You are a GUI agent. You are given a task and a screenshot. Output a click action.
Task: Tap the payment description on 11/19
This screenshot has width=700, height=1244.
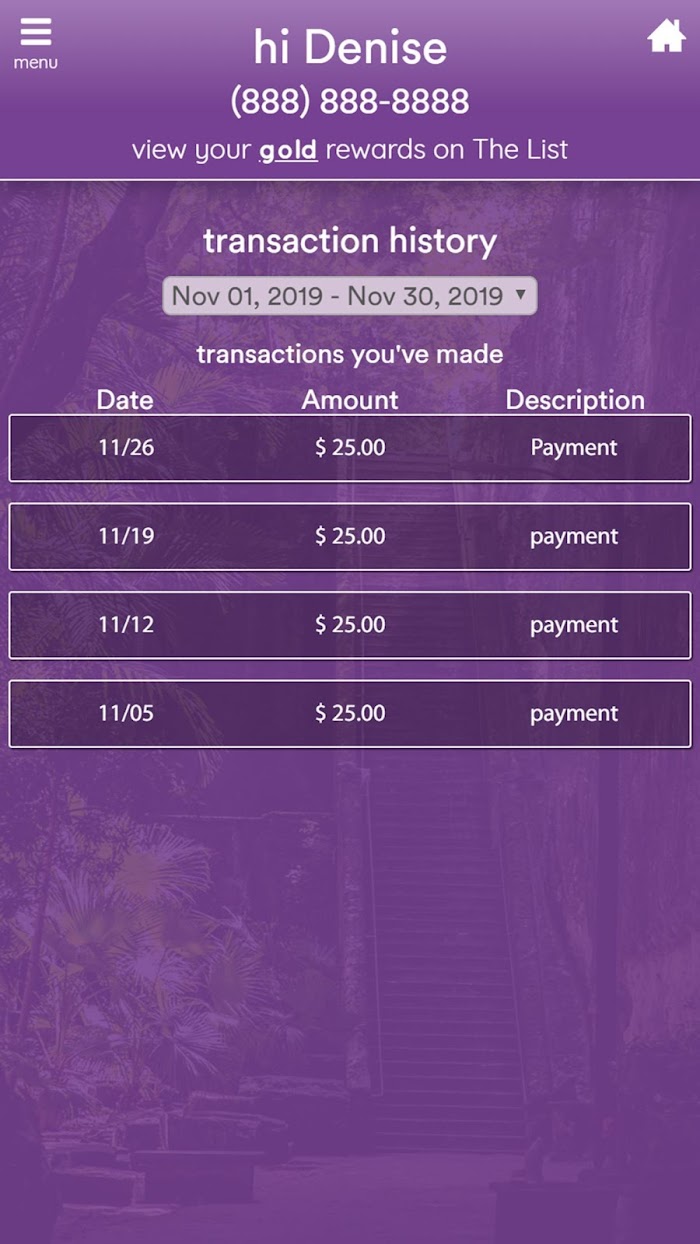click(574, 537)
